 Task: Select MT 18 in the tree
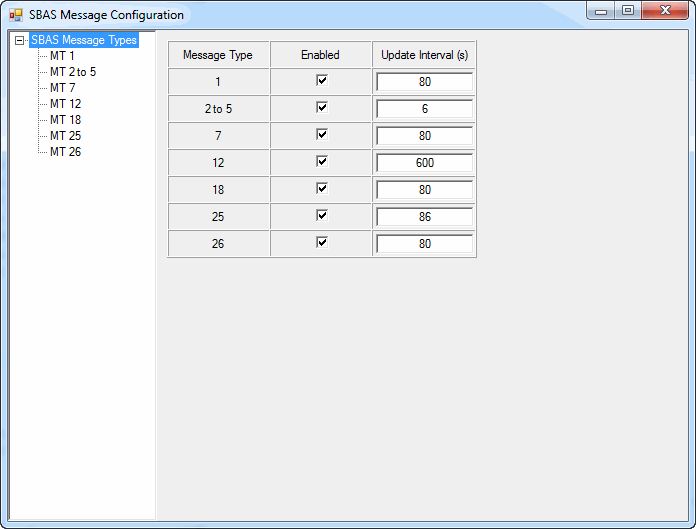click(65, 120)
